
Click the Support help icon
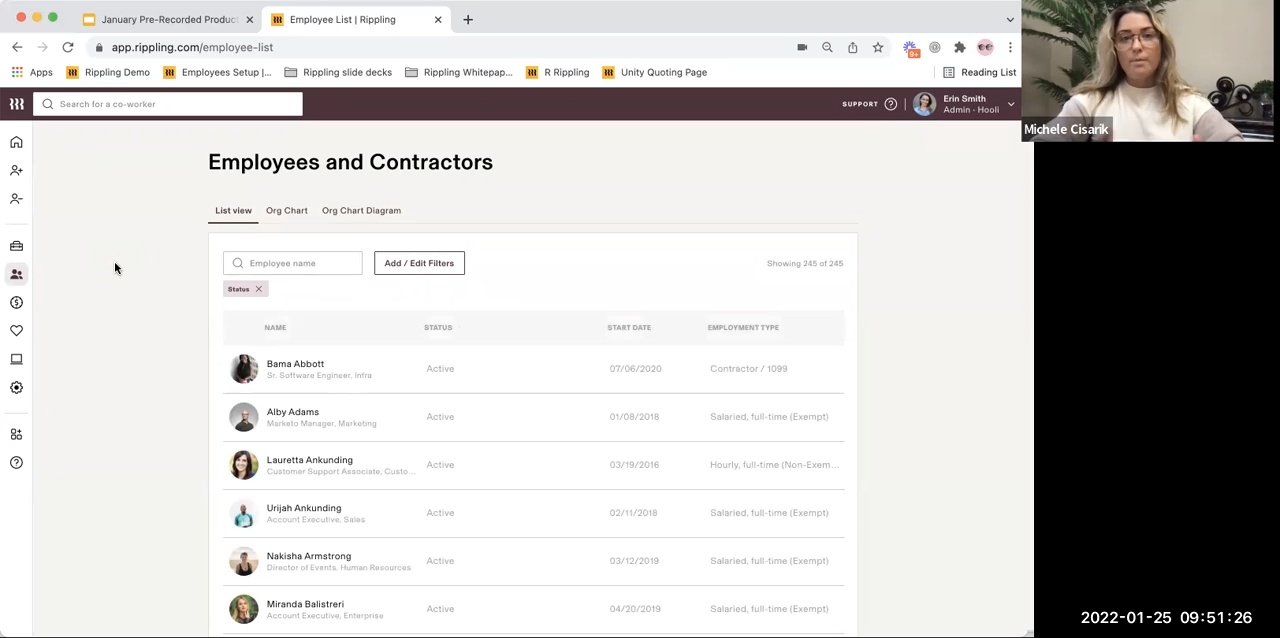tap(890, 104)
